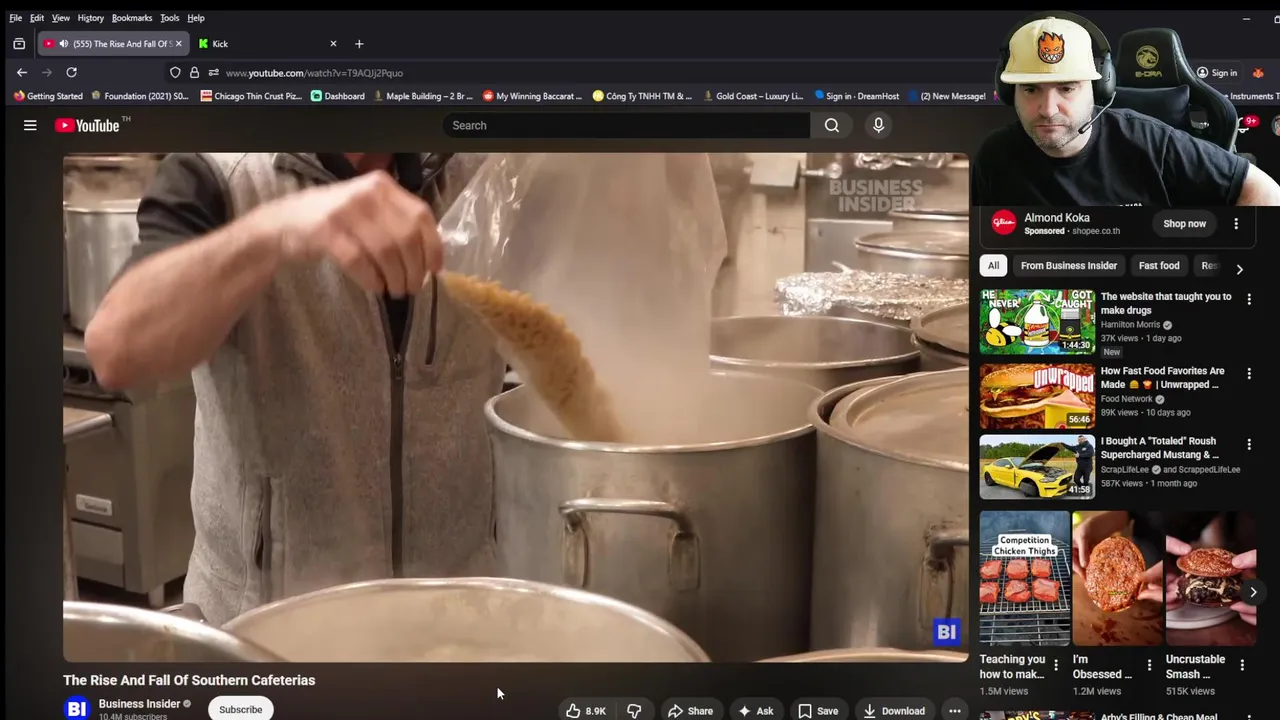Click the search magnifier button

point(832,125)
